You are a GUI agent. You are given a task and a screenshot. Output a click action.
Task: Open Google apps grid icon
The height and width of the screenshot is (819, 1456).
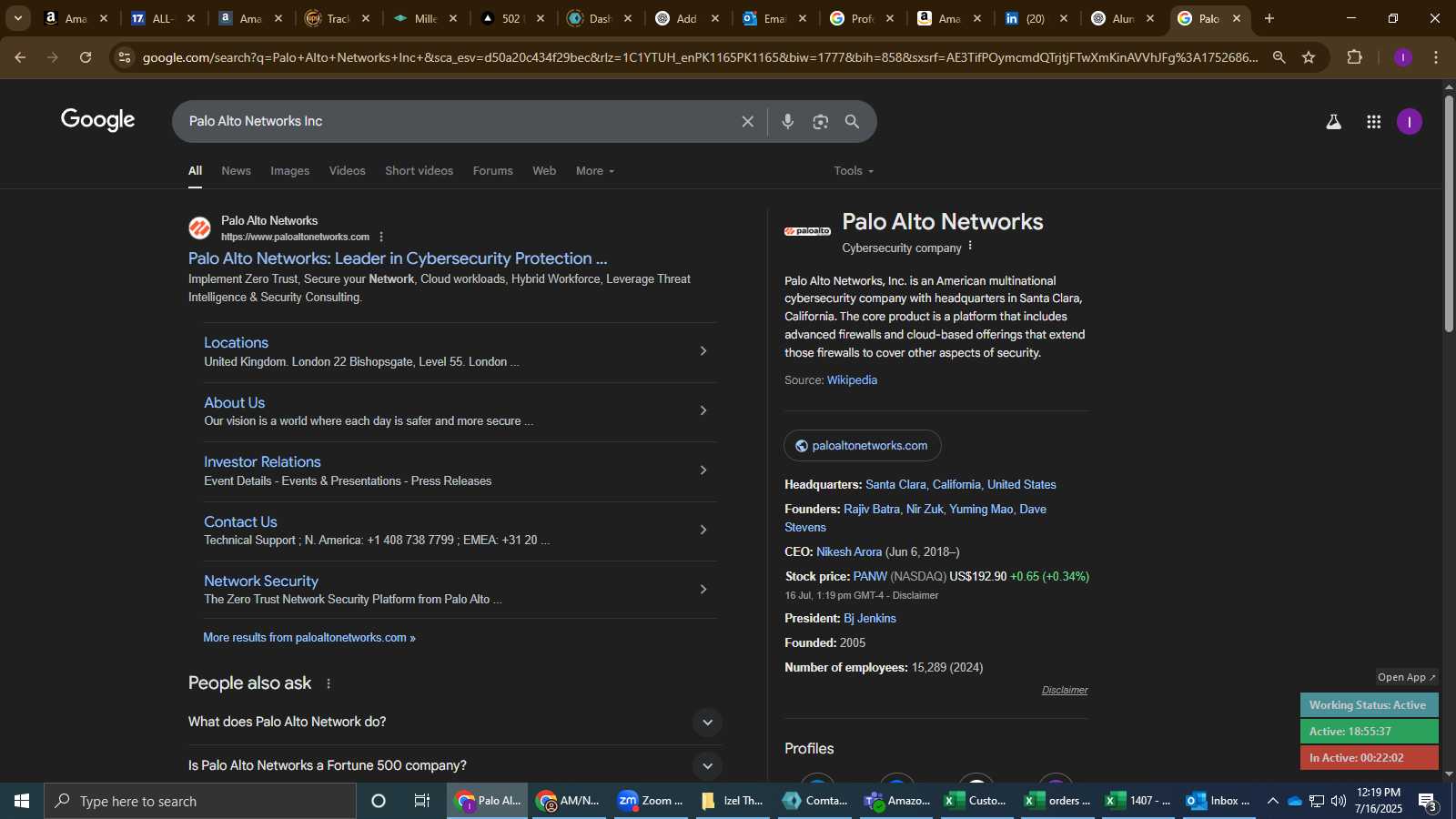point(1373,122)
